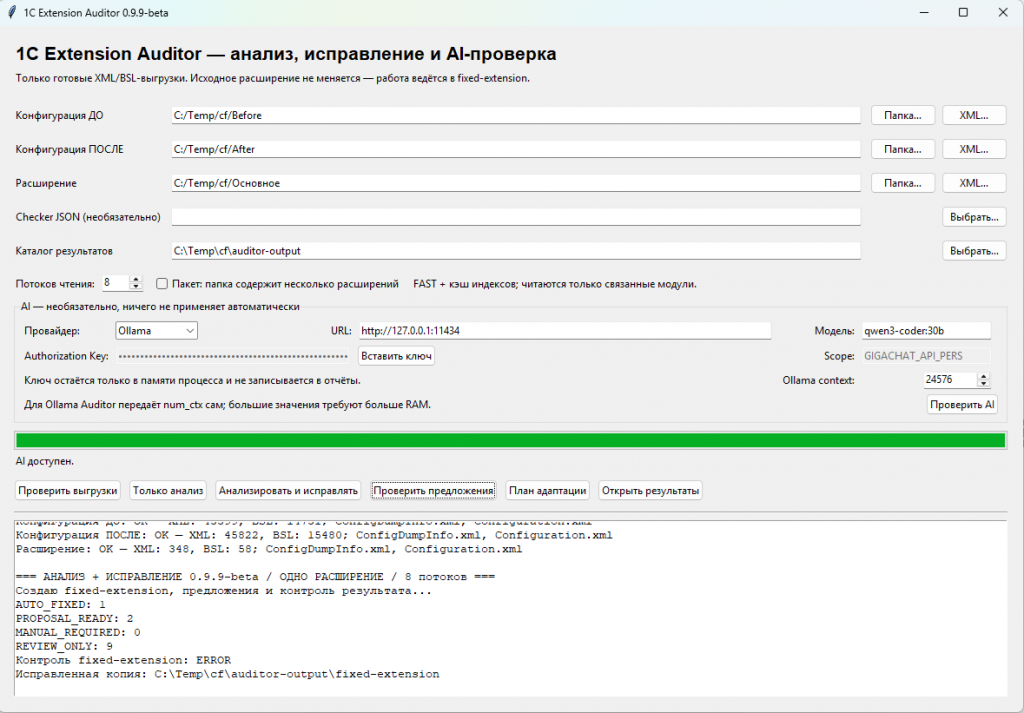This screenshot has width=1024, height=713.
Task: Click the disabled Scope field GIGACHAT_API_PERS
Action: click(926, 356)
